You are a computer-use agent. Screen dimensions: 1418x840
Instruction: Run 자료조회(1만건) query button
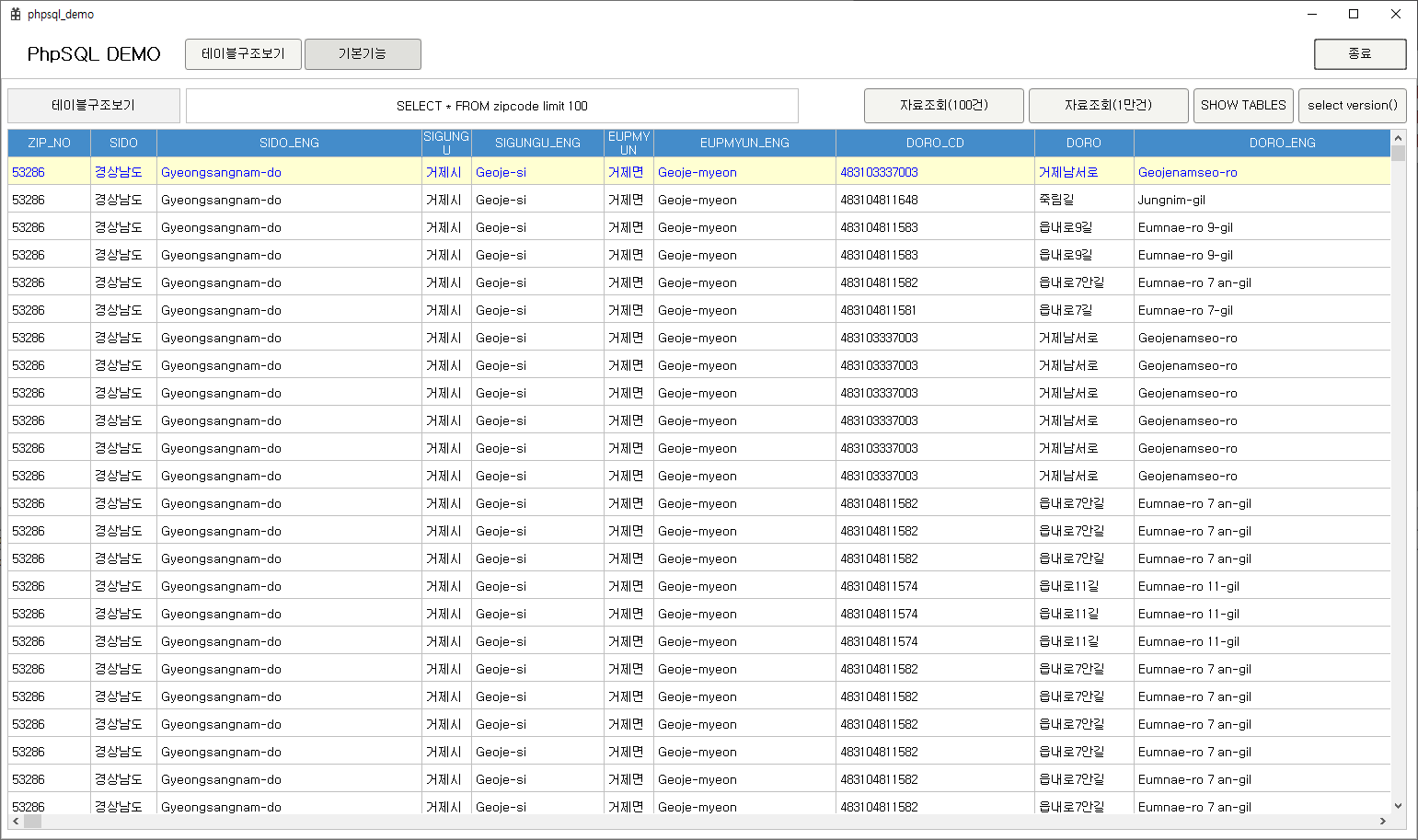point(1108,106)
